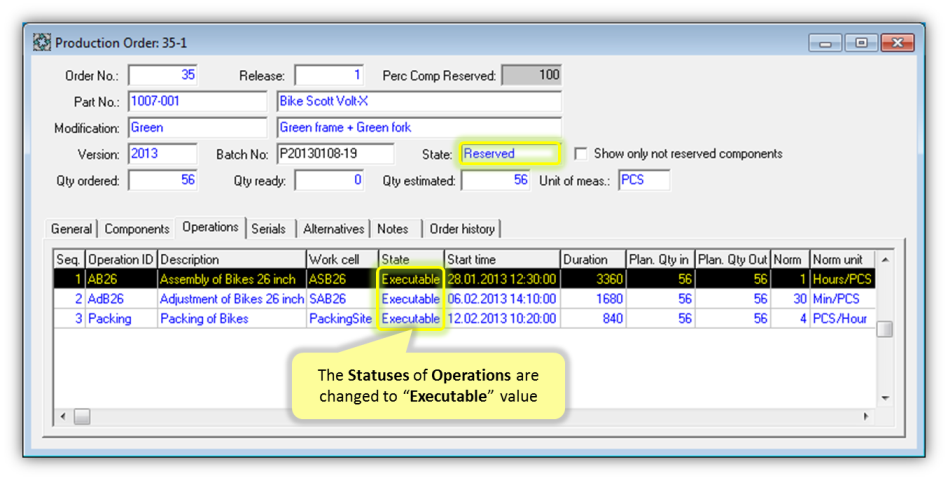Click the Work cell column header
The width and height of the screenshot is (948, 480).
pyautogui.click(x=340, y=260)
